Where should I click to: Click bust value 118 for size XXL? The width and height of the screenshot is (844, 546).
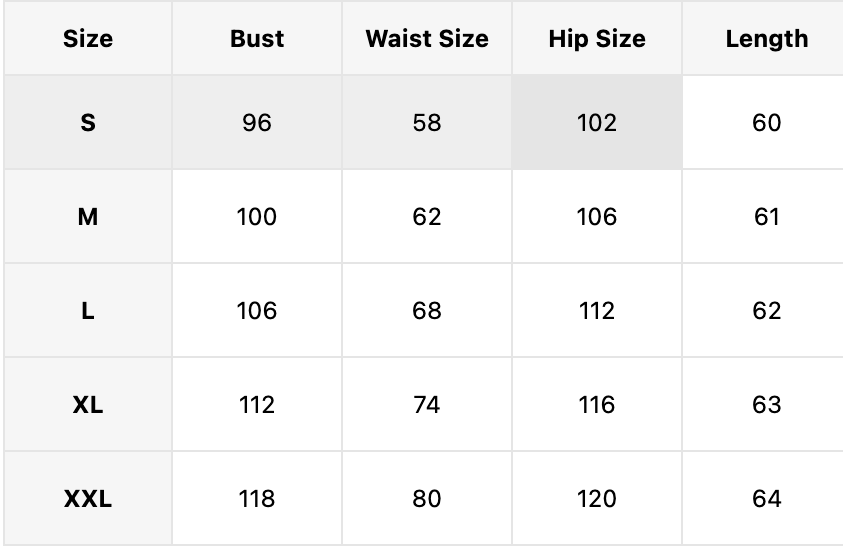(x=257, y=498)
